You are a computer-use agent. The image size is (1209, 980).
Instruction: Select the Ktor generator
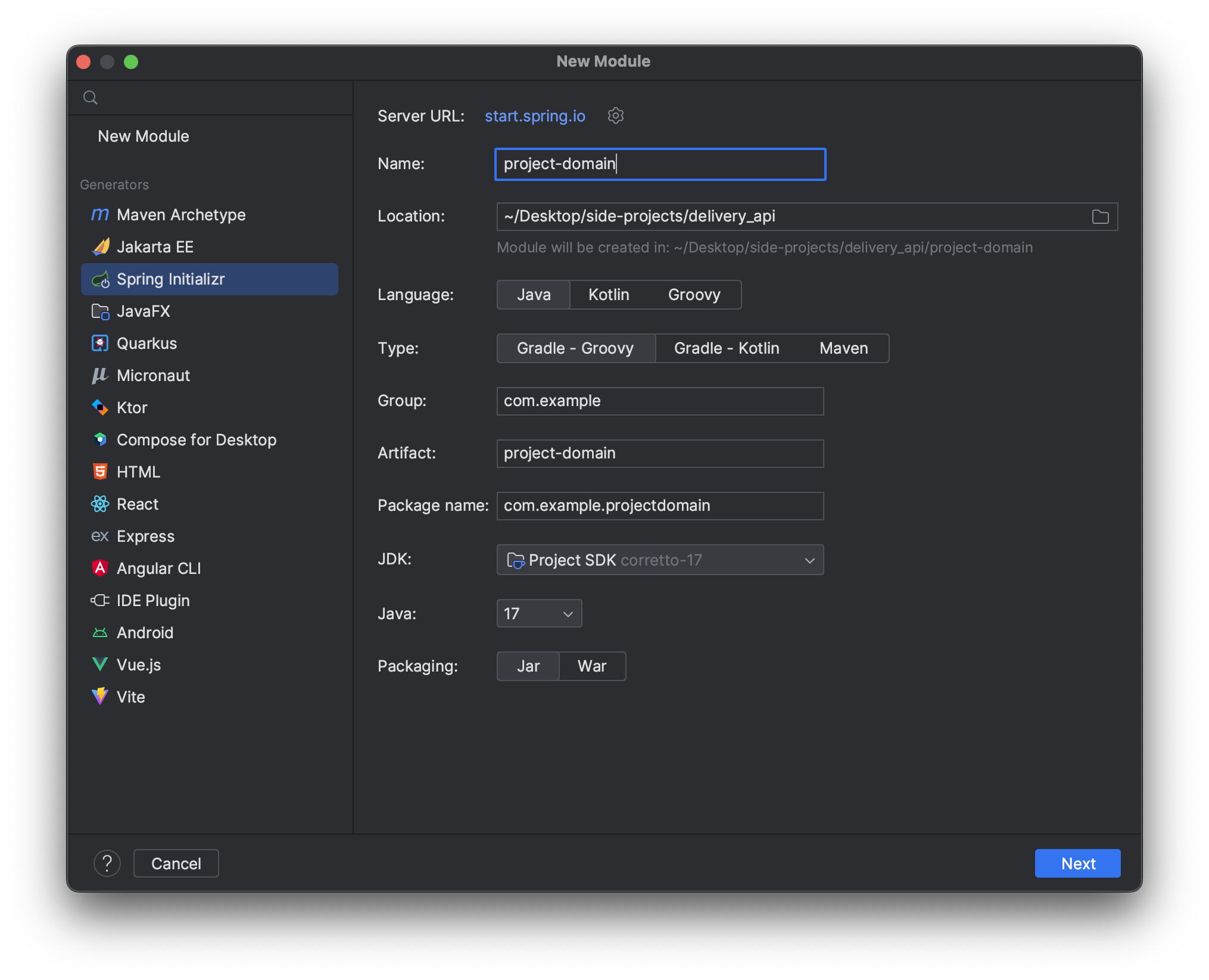coord(132,408)
